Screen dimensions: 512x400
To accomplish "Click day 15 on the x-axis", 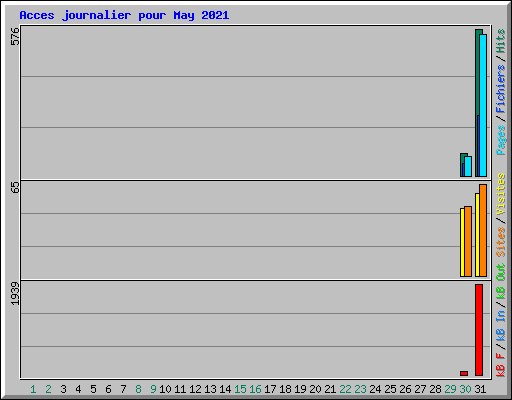I will click(240, 389).
